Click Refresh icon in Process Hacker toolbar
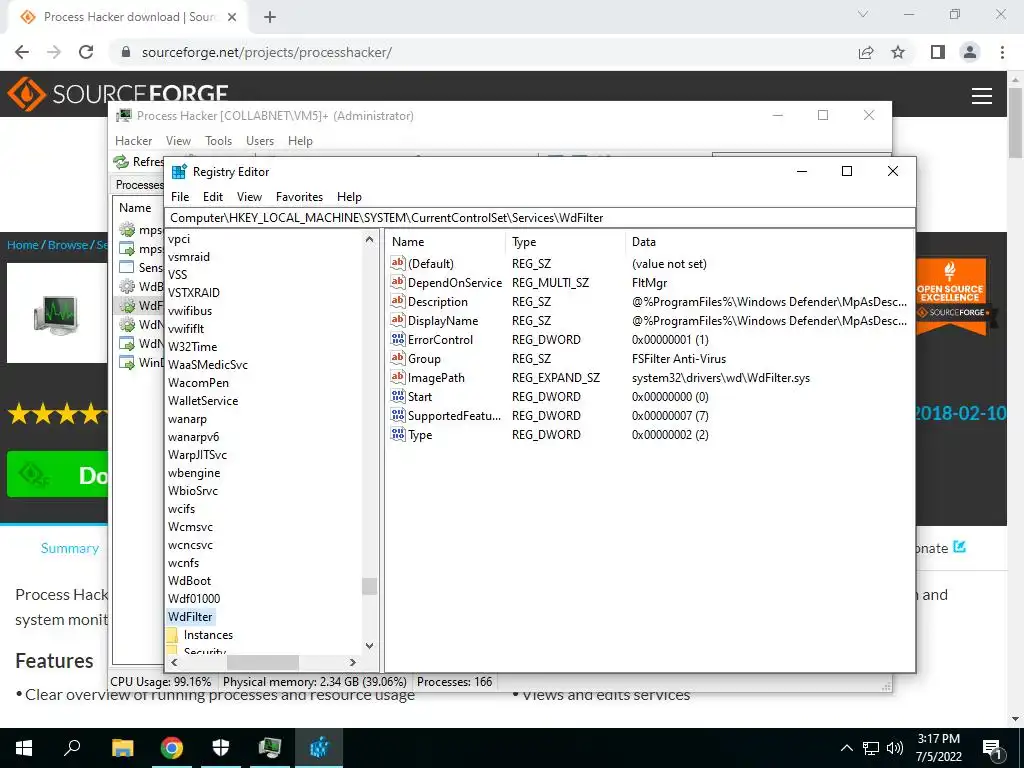 (x=121, y=161)
